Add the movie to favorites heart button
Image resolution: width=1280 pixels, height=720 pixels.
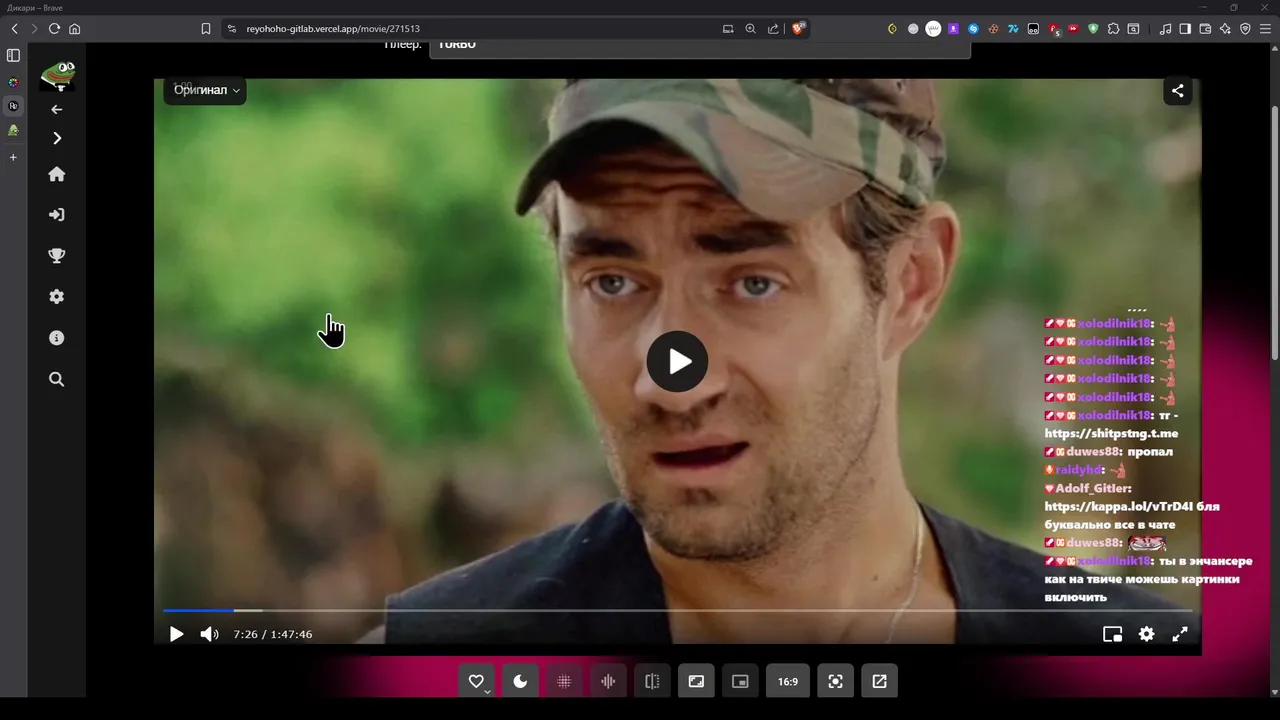476,681
